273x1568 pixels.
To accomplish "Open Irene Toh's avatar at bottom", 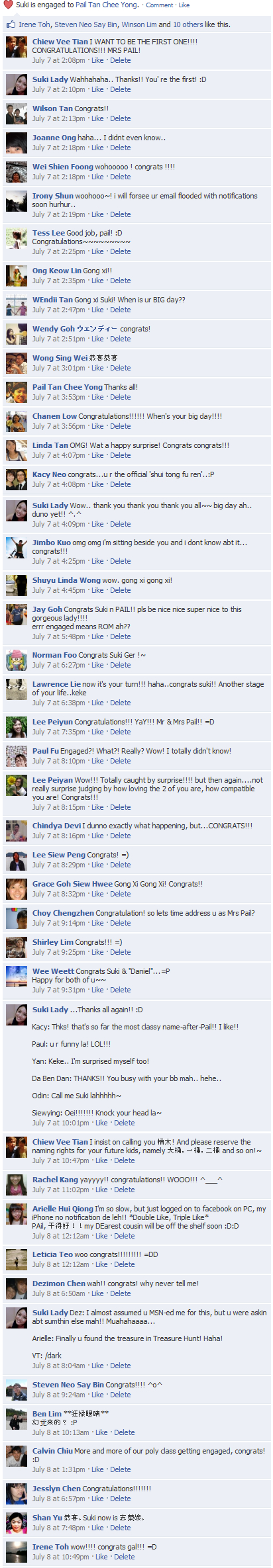I will click(17, 1552).
